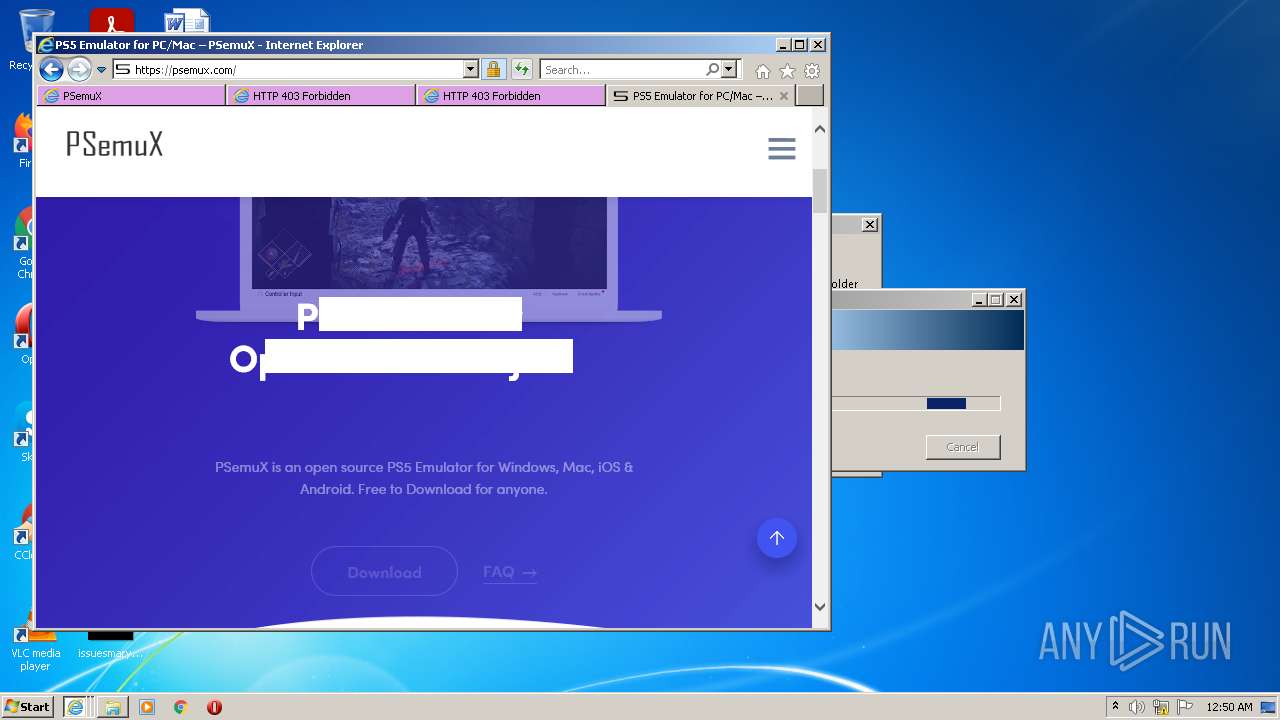Click the PSemuX site logo
This screenshot has width=1280, height=720.
coord(114,145)
